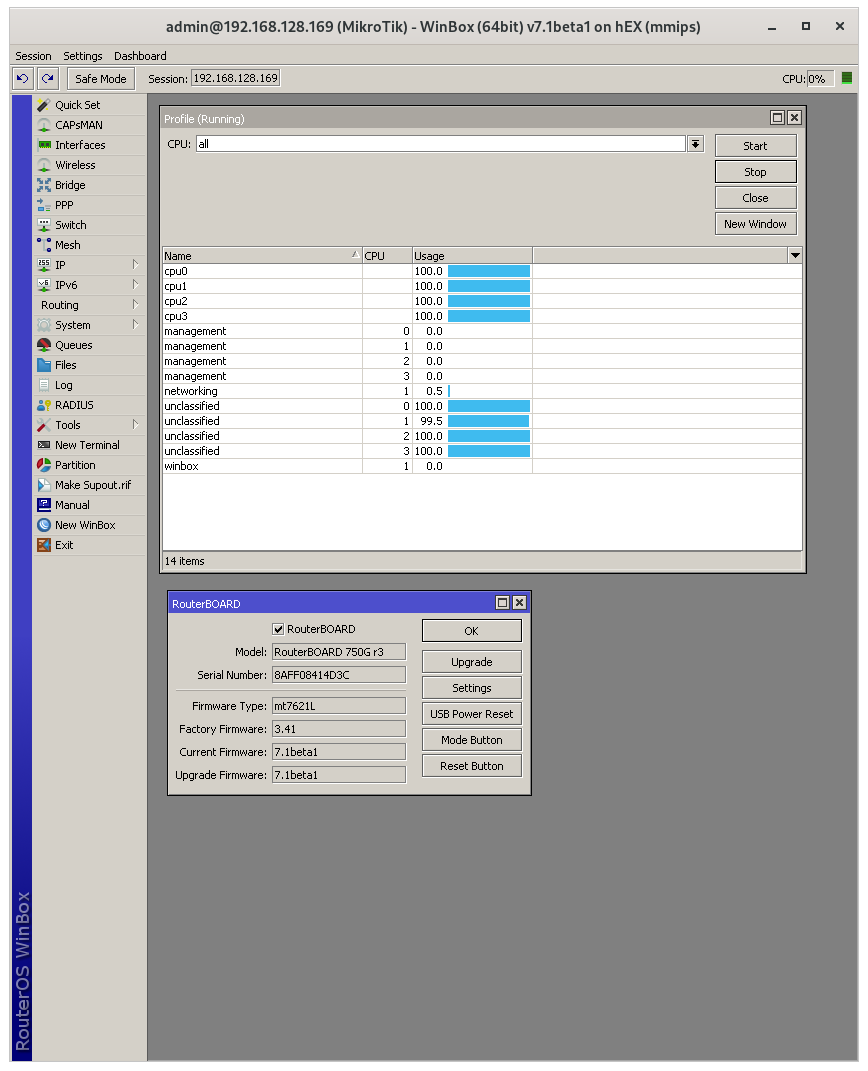Click the Tools icon in sidebar
Viewport: 868px width, 1071px height.
[x=44, y=425]
